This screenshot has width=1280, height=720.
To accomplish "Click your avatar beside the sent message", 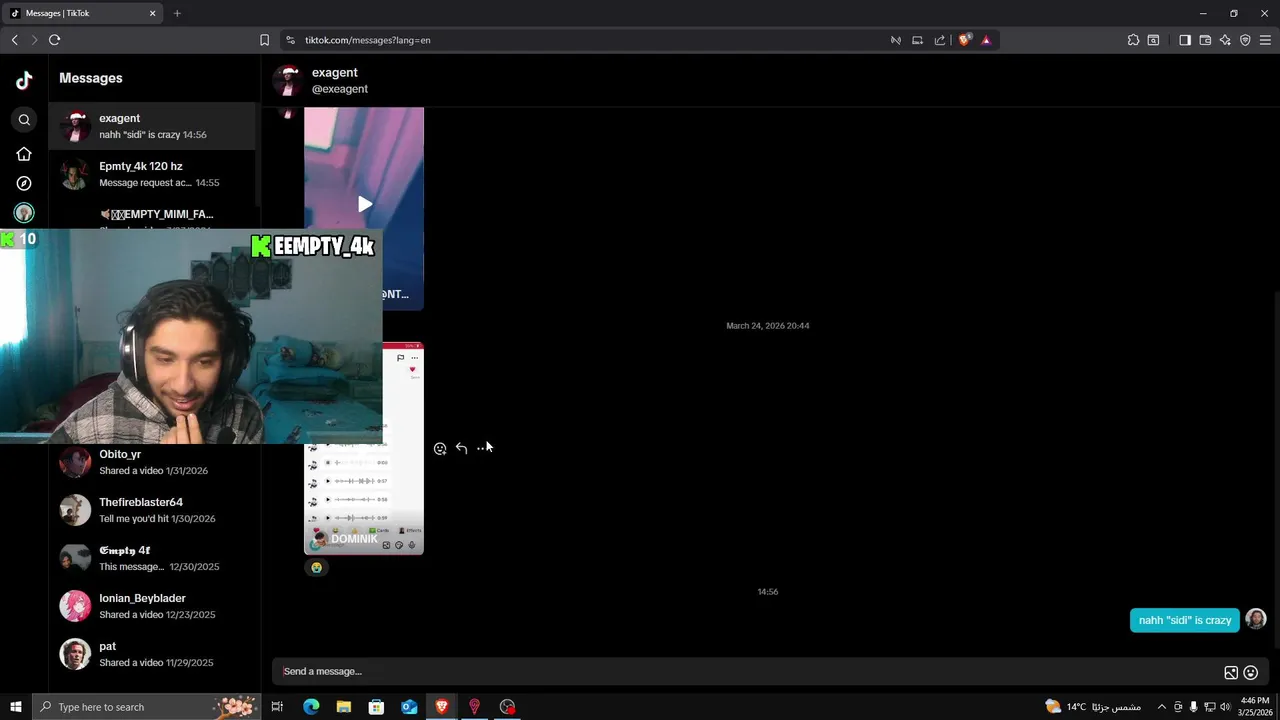I will 1256,619.
